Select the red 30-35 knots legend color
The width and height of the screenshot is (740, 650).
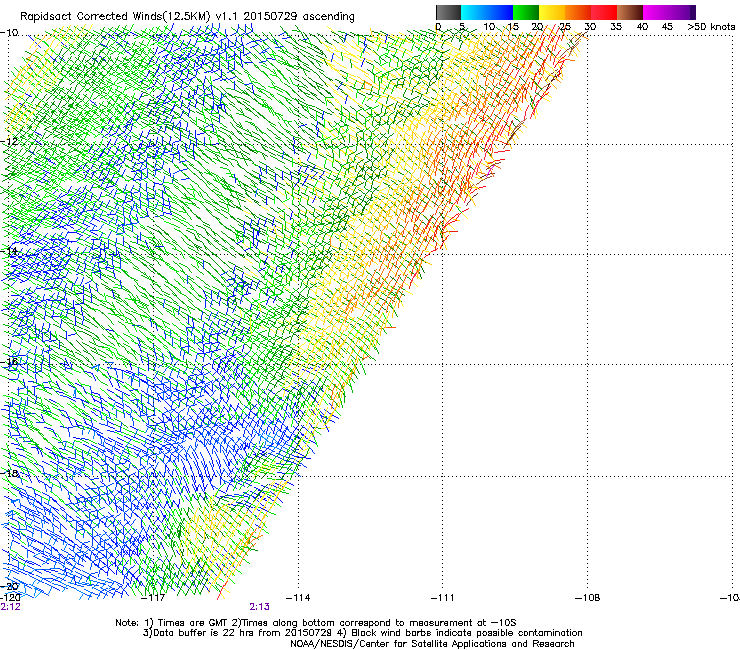(x=604, y=12)
